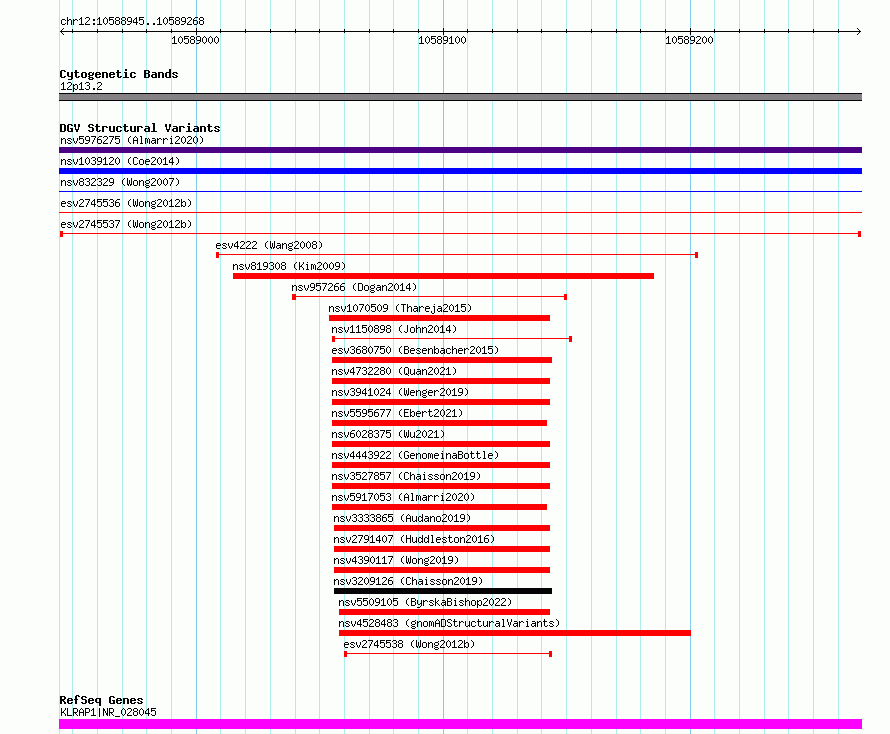The height and width of the screenshot is (734, 890).
Task: Click the red nsv4732280 variant bar
Action: (x=440, y=381)
